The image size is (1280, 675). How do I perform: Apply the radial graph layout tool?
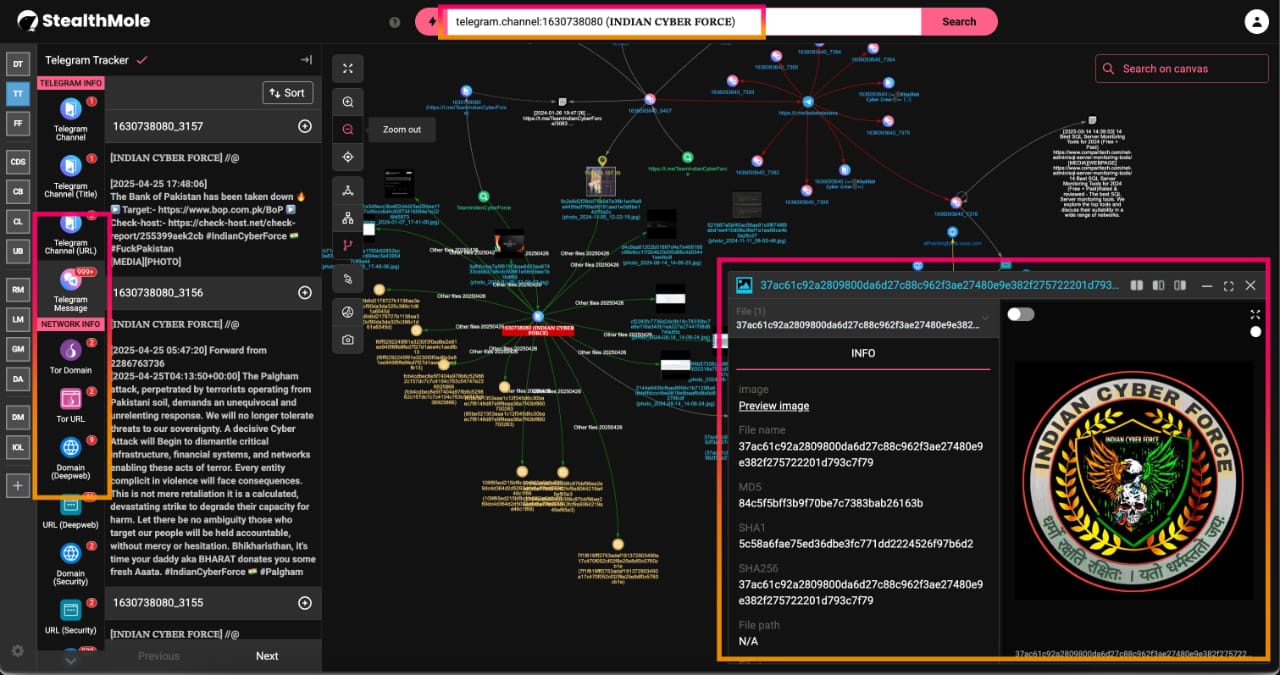pyautogui.click(x=348, y=190)
